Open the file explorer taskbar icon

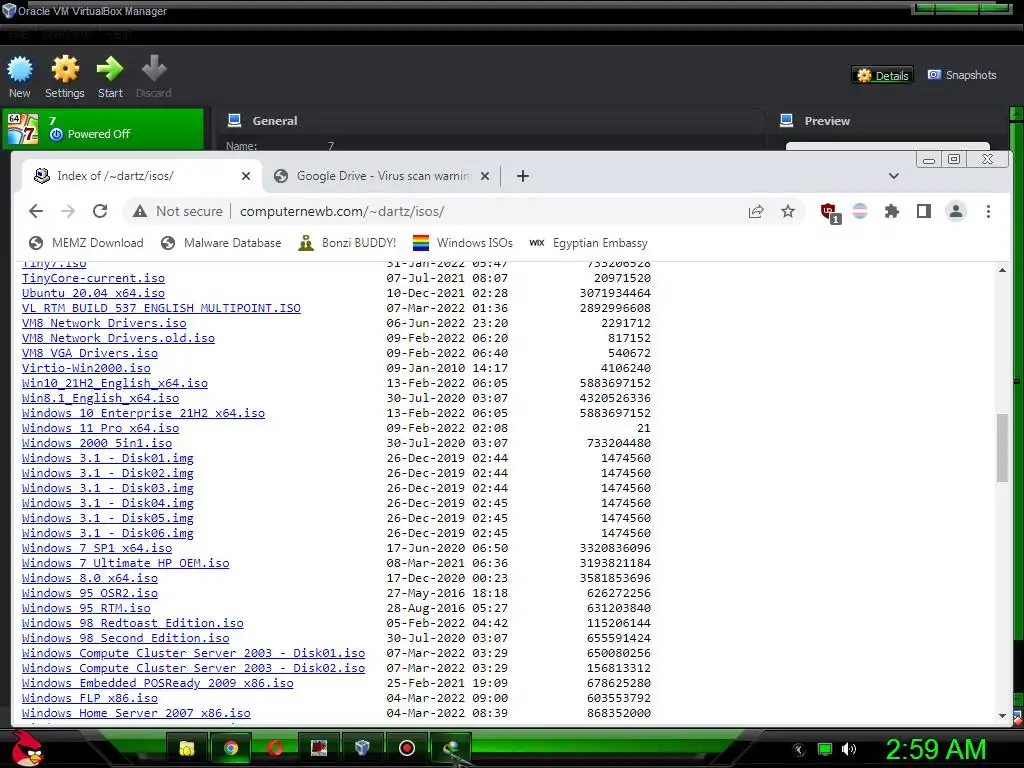pos(187,748)
